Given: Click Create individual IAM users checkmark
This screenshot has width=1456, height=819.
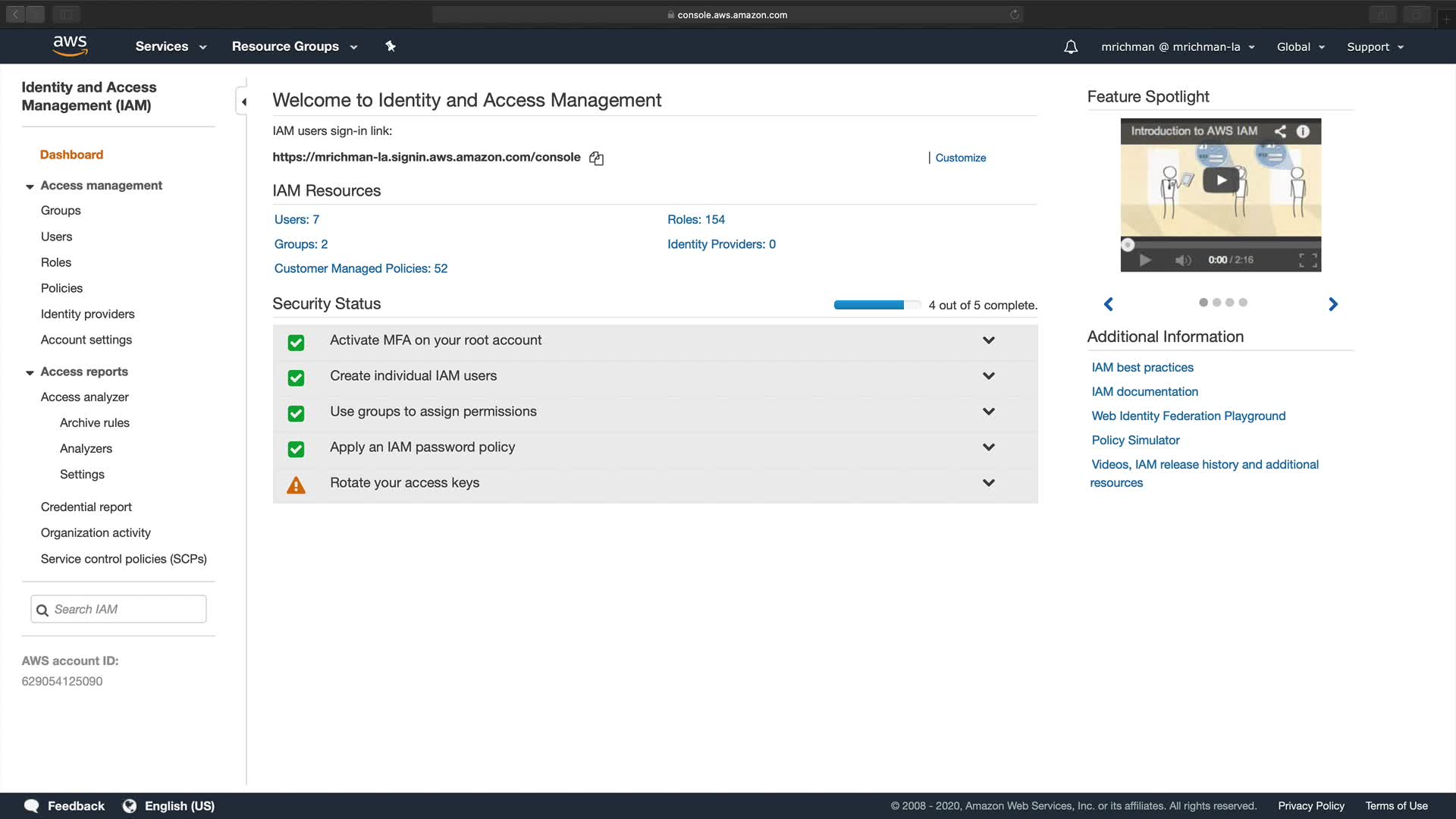Looking at the screenshot, I should pos(296,378).
